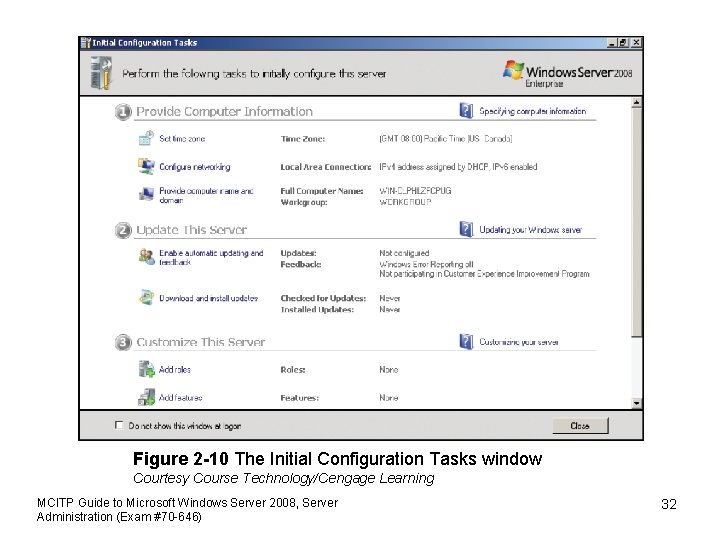The height and width of the screenshot is (540, 720).
Task: Click the Roles value None
Action: [x=388, y=370]
